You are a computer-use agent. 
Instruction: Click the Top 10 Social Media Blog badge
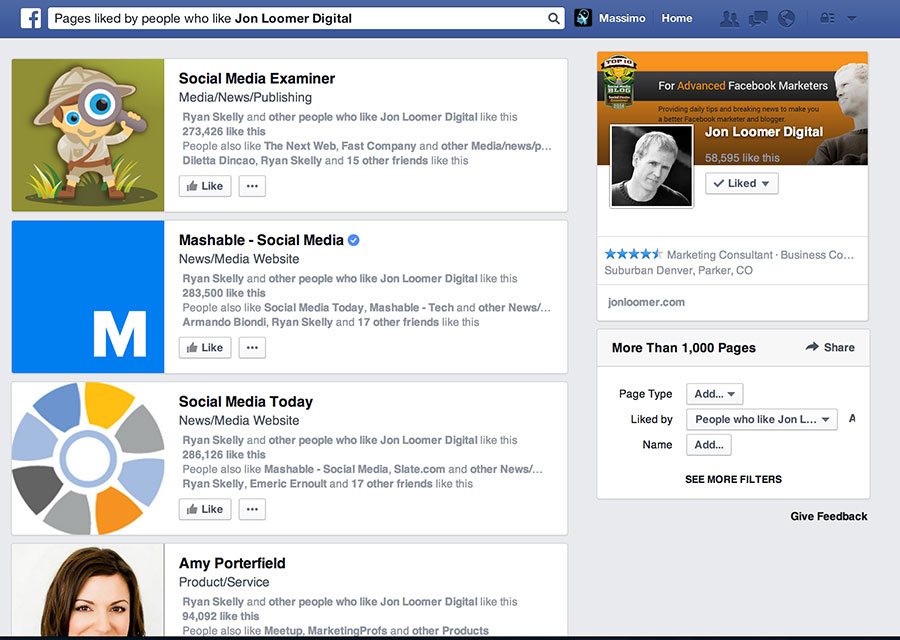[x=619, y=82]
